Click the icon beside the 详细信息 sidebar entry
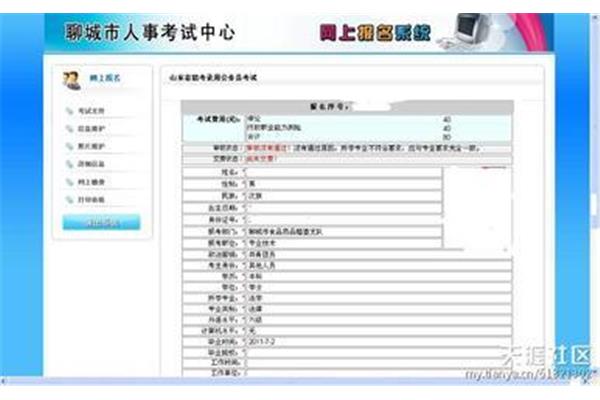Image resolution: width=600 pixels, height=400 pixels. point(69,164)
